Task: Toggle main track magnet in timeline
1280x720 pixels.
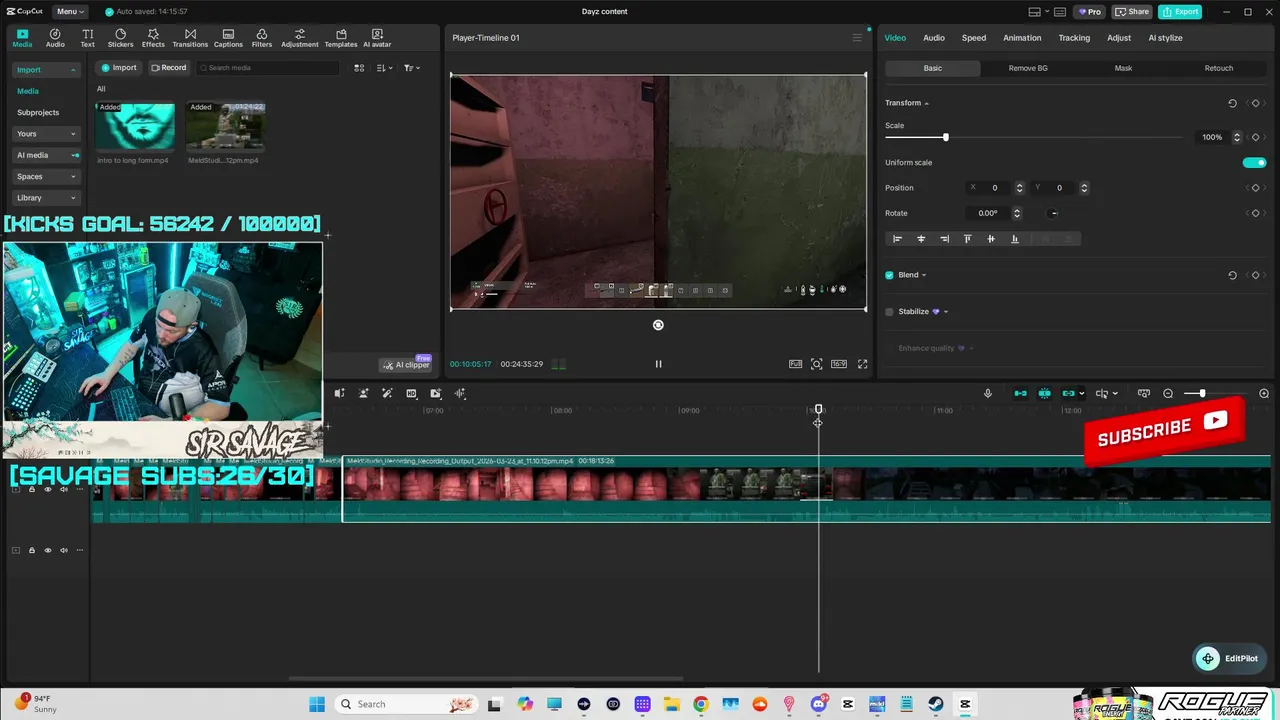Action: [1020, 393]
